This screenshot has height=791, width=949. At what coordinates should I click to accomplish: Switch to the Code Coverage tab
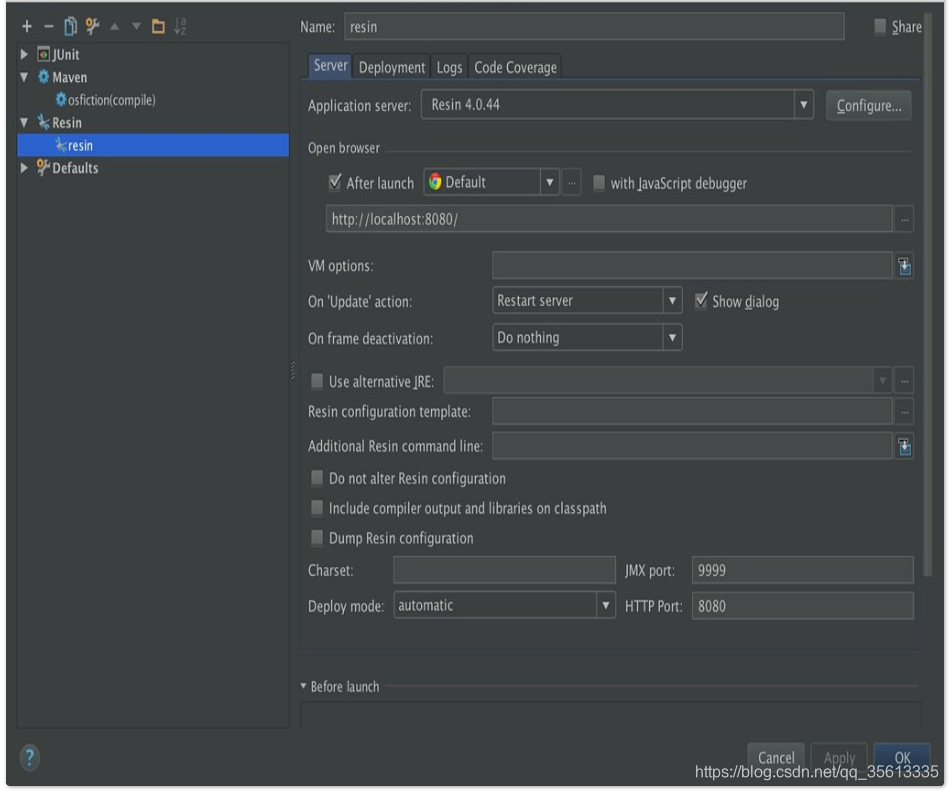coord(515,67)
